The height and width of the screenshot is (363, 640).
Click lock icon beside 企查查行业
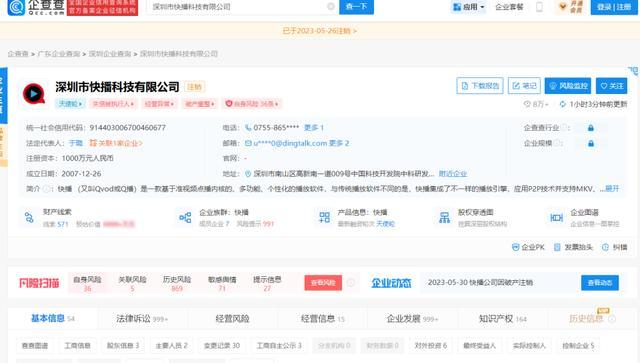point(591,128)
